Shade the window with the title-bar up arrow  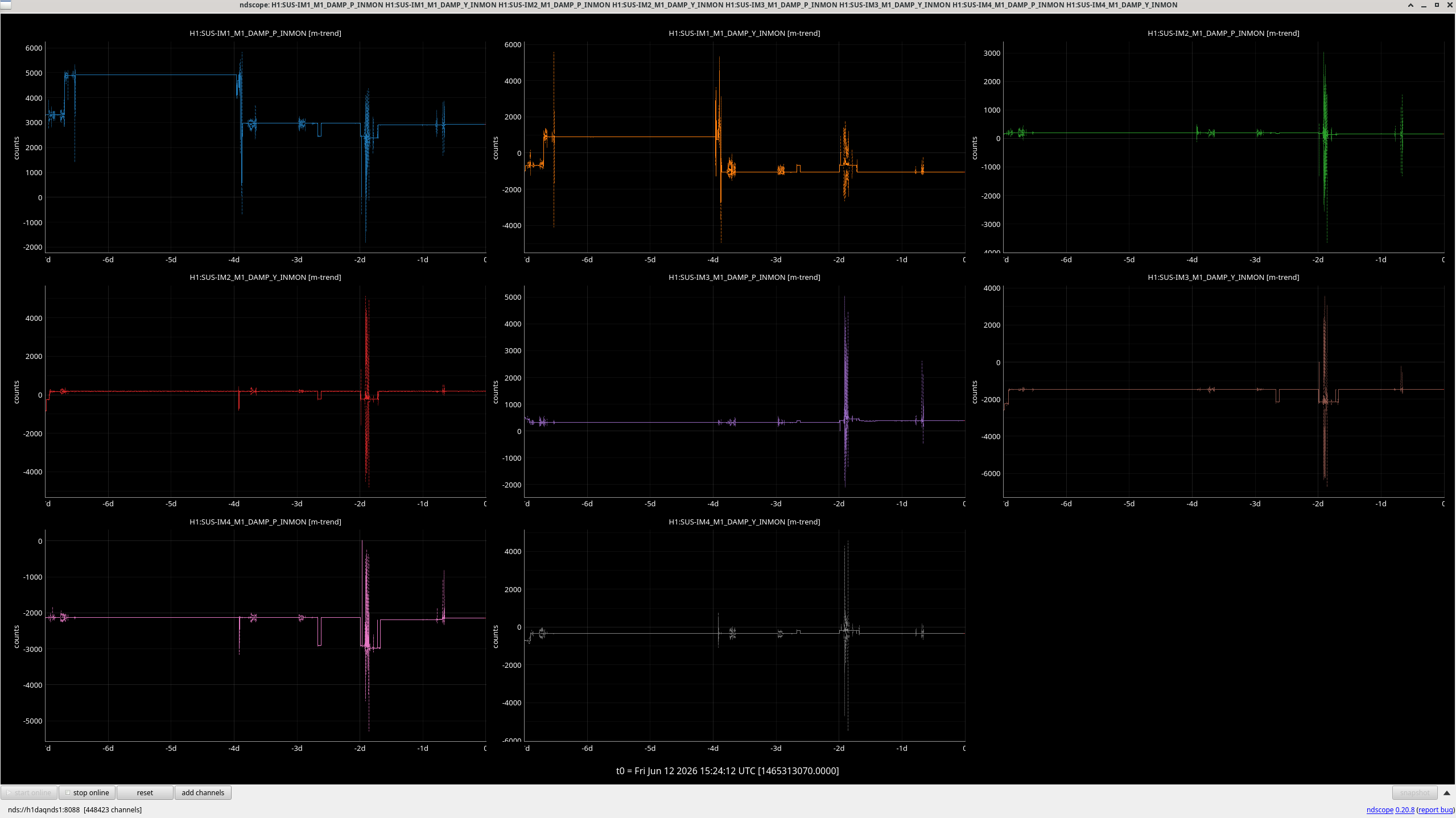(1410, 5)
